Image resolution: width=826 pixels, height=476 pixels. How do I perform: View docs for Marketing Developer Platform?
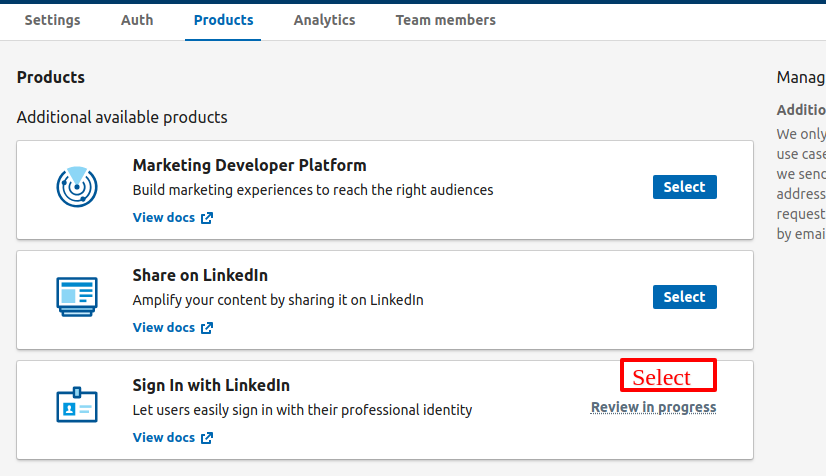click(x=164, y=217)
